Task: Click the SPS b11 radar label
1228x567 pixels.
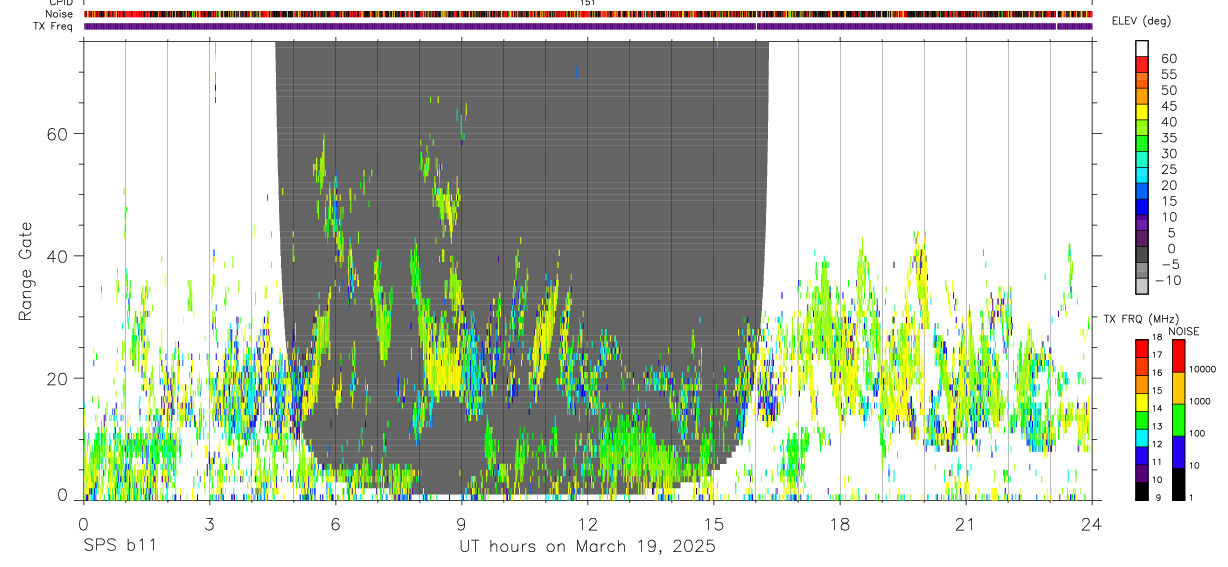Action: pos(119,547)
